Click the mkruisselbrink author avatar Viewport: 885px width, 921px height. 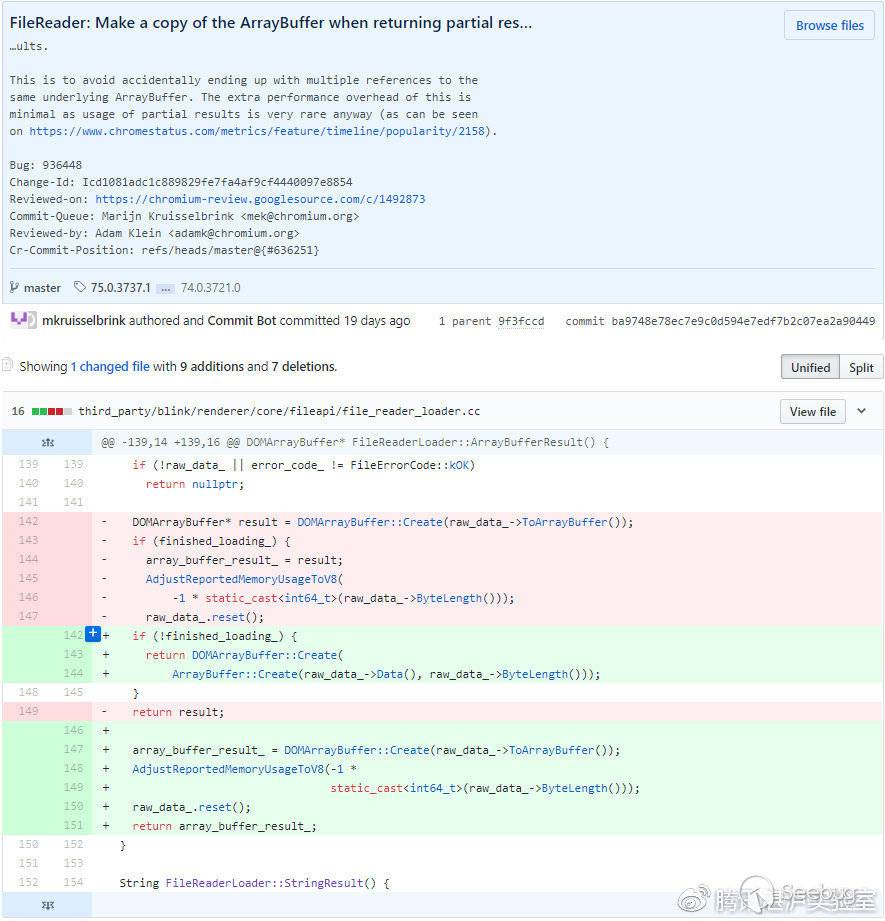coord(24,320)
